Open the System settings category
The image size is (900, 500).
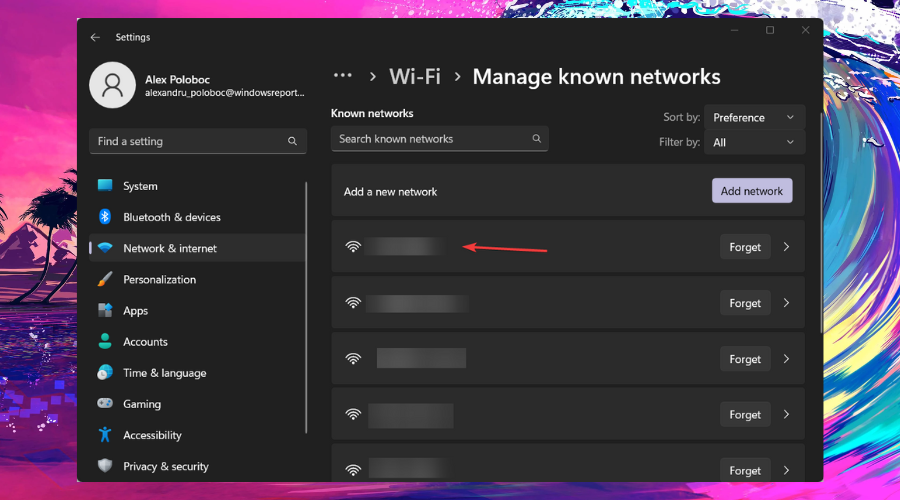point(197,186)
